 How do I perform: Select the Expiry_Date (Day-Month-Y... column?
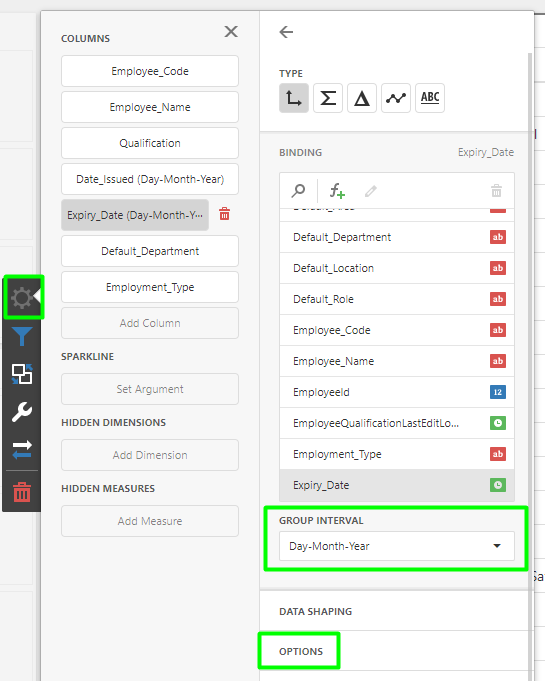click(135, 215)
